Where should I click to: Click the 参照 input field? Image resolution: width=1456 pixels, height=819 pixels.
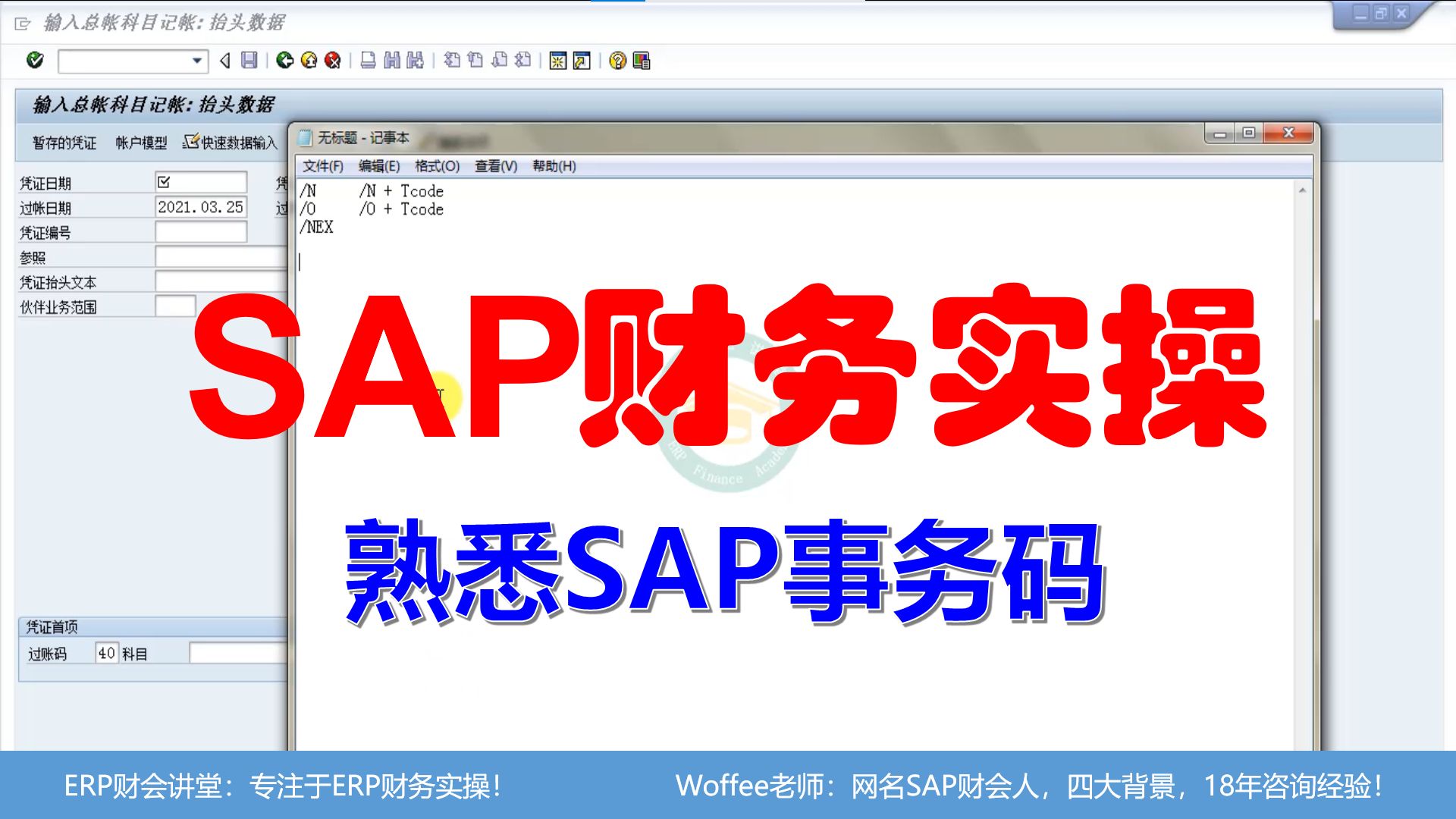[x=221, y=257]
